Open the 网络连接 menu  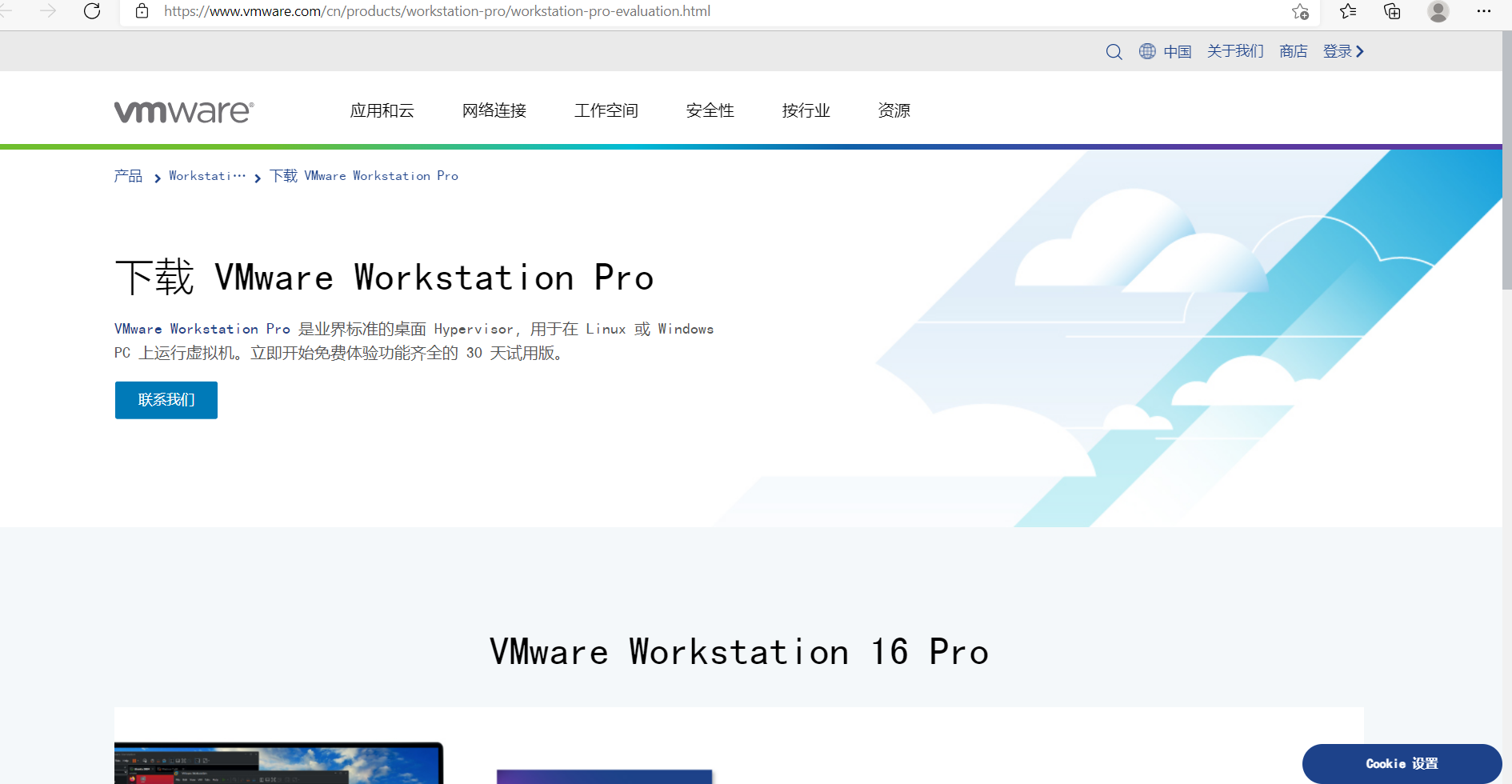[x=494, y=110]
